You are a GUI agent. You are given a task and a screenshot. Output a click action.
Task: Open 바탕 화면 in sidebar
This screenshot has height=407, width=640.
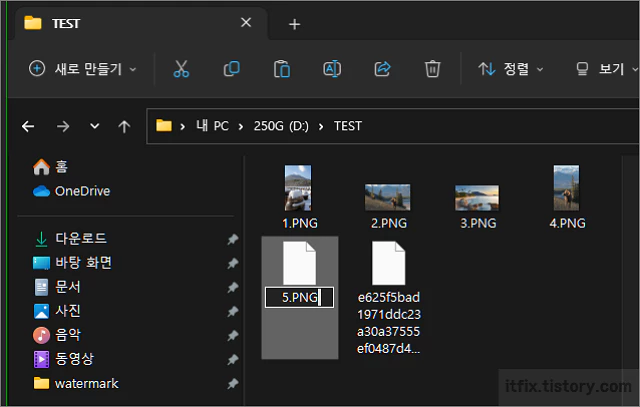pyautogui.click(x=72, y=262)
